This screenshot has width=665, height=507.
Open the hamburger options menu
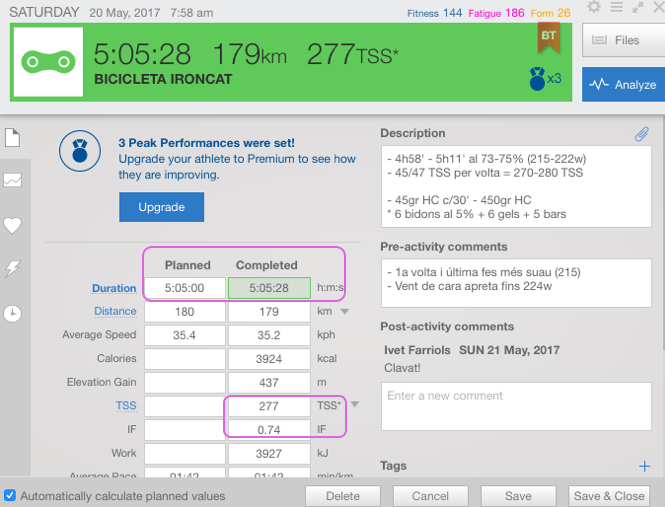coord(615,7)
